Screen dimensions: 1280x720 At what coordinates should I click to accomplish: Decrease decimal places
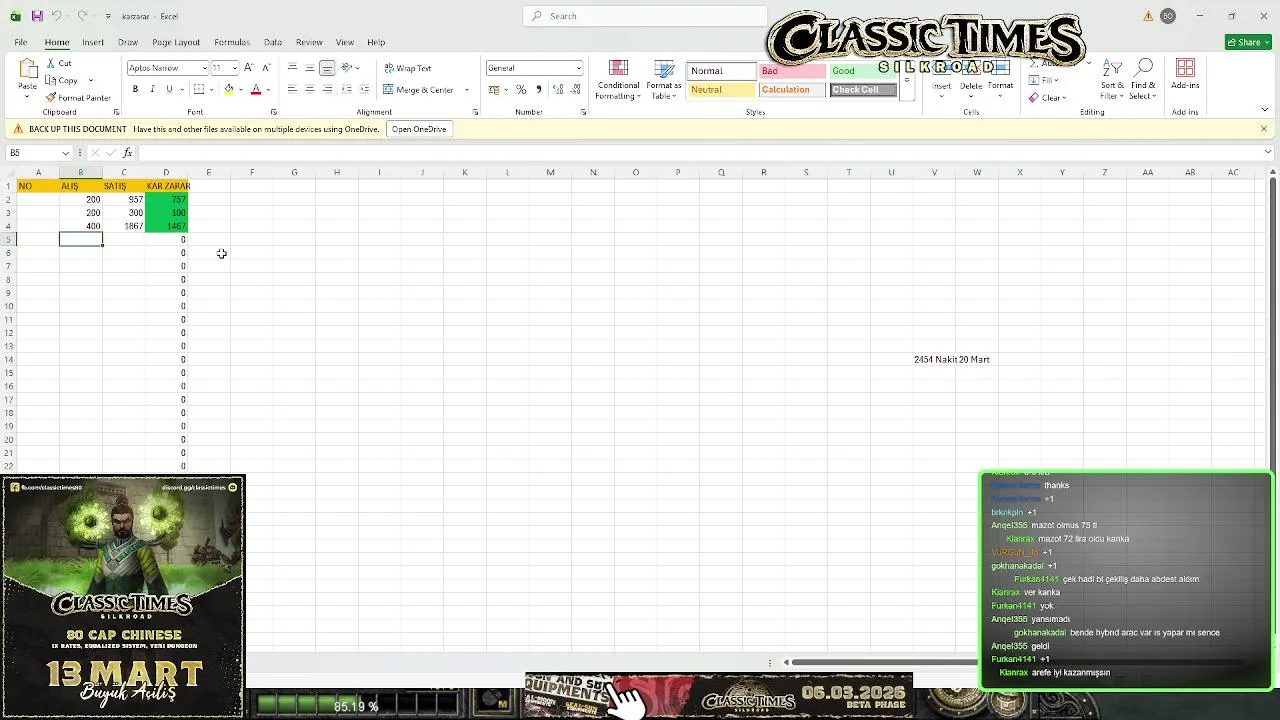(575, 89)
